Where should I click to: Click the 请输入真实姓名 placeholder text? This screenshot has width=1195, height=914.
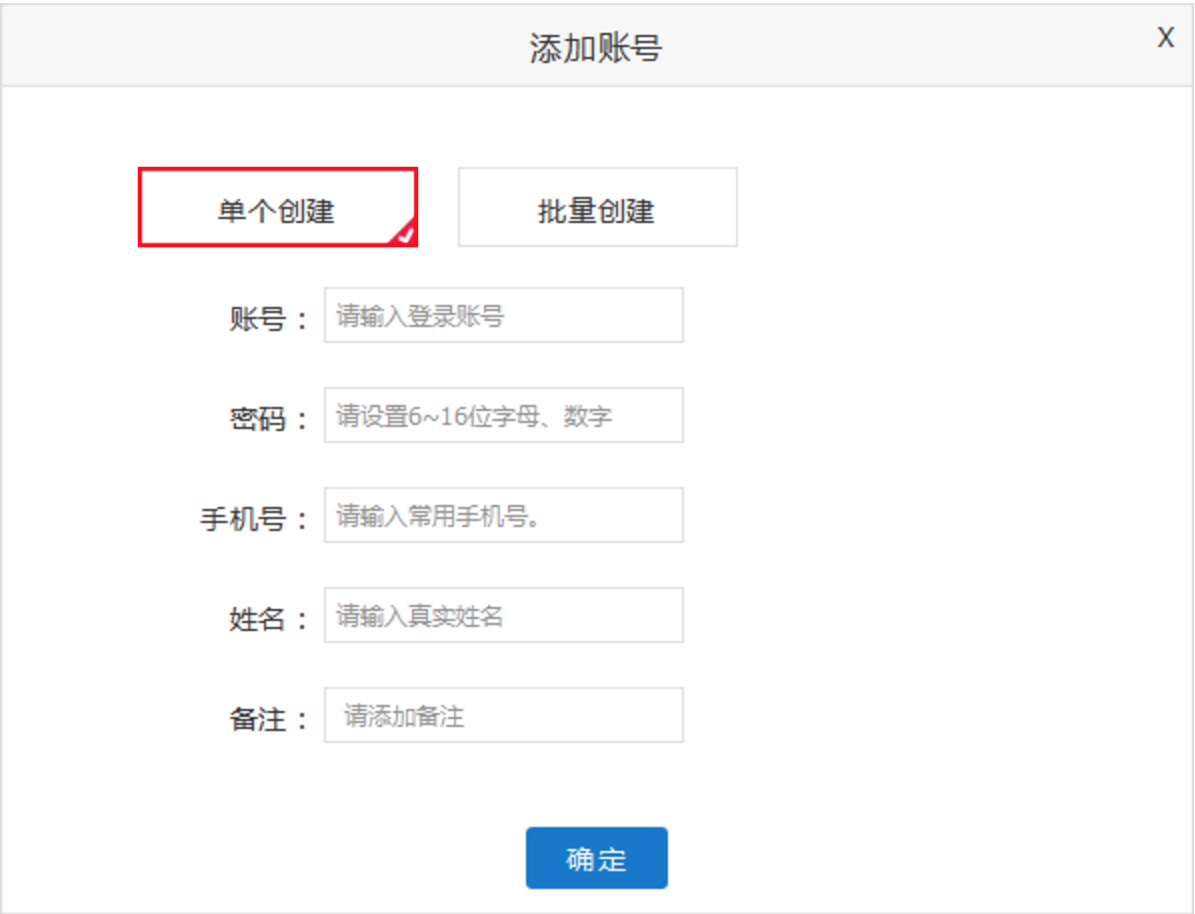click(x=420, y=616)
